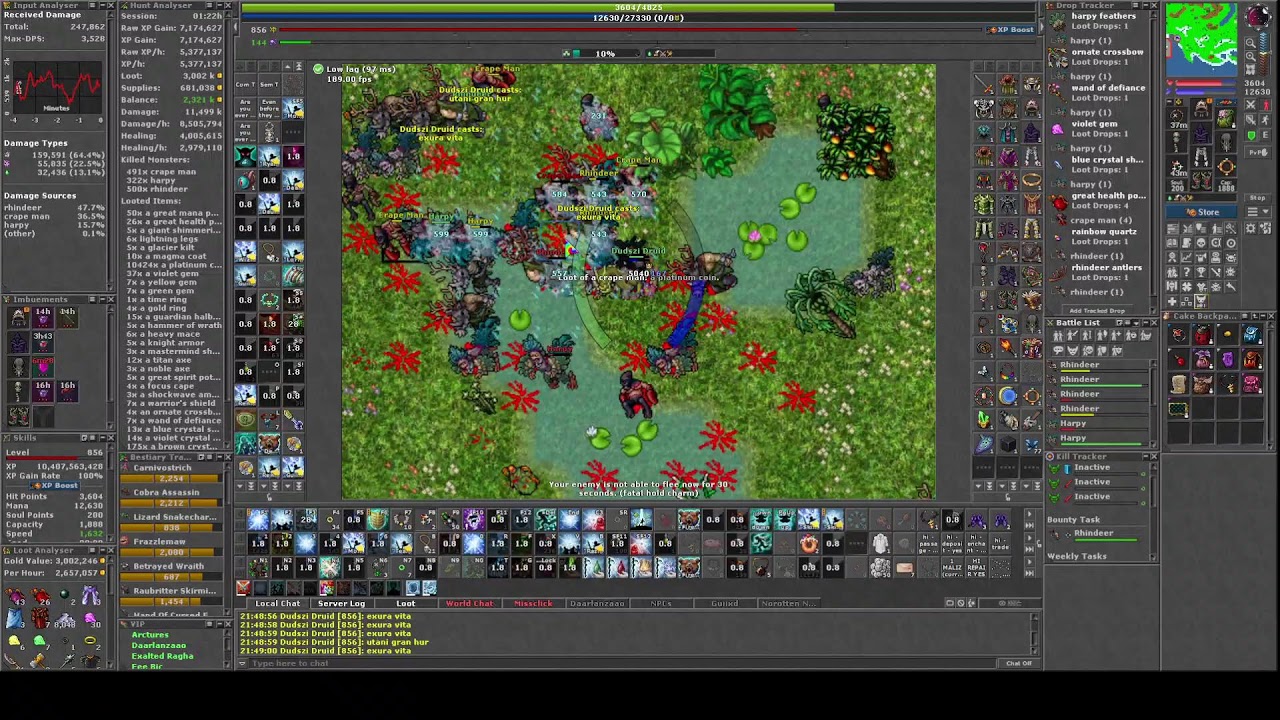The image size is (1280, 720).
Task: Click the harpy feathers icon in Drop Tracker
Action: pyautogui.click(x=1057, y=20)
